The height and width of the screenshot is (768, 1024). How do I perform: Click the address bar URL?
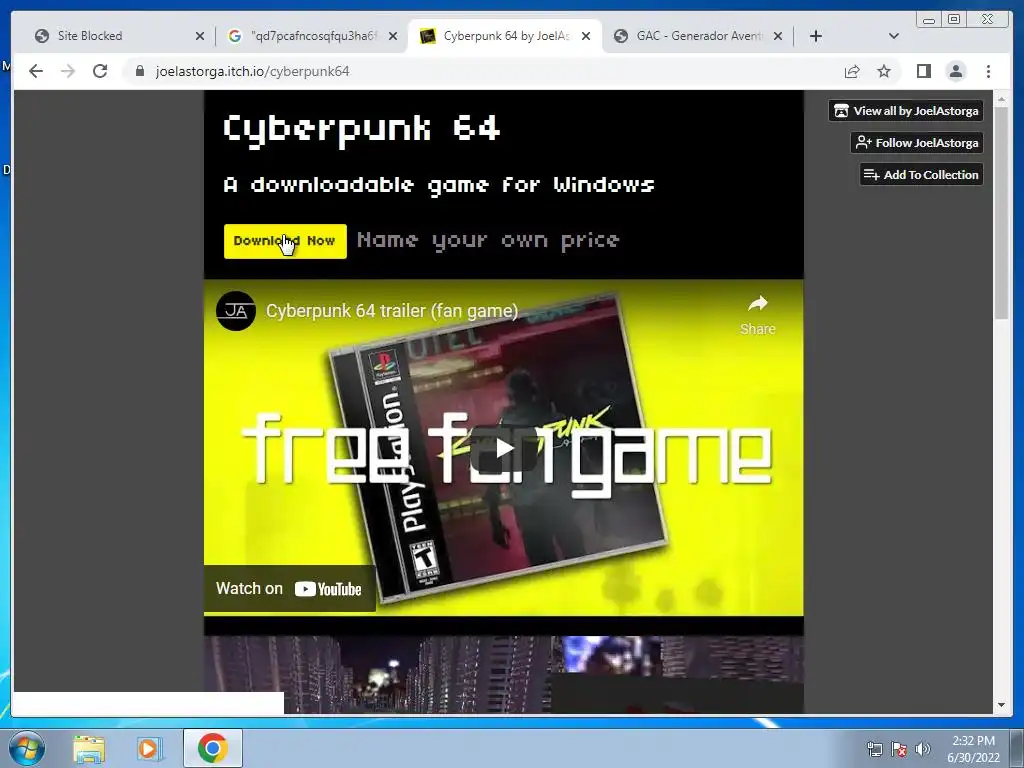click(252, 71)
